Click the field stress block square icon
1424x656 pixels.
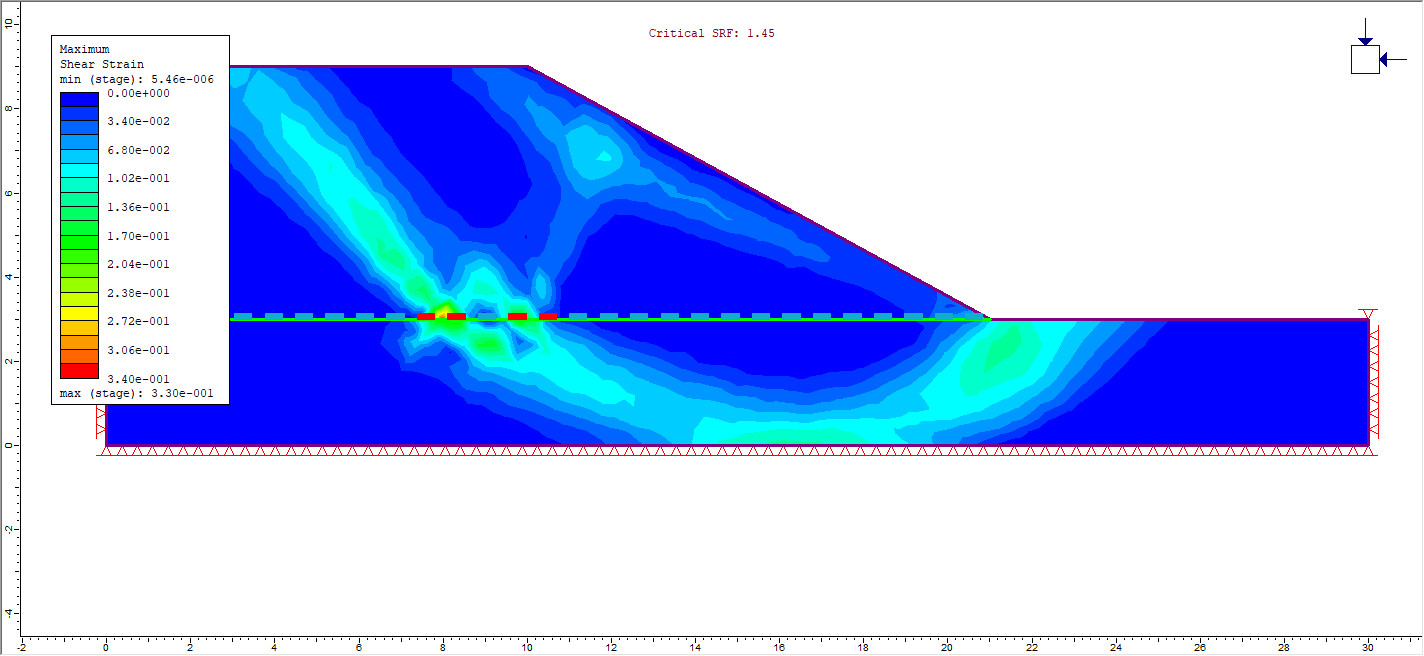pyautogui.click(x=1365, y=60)
